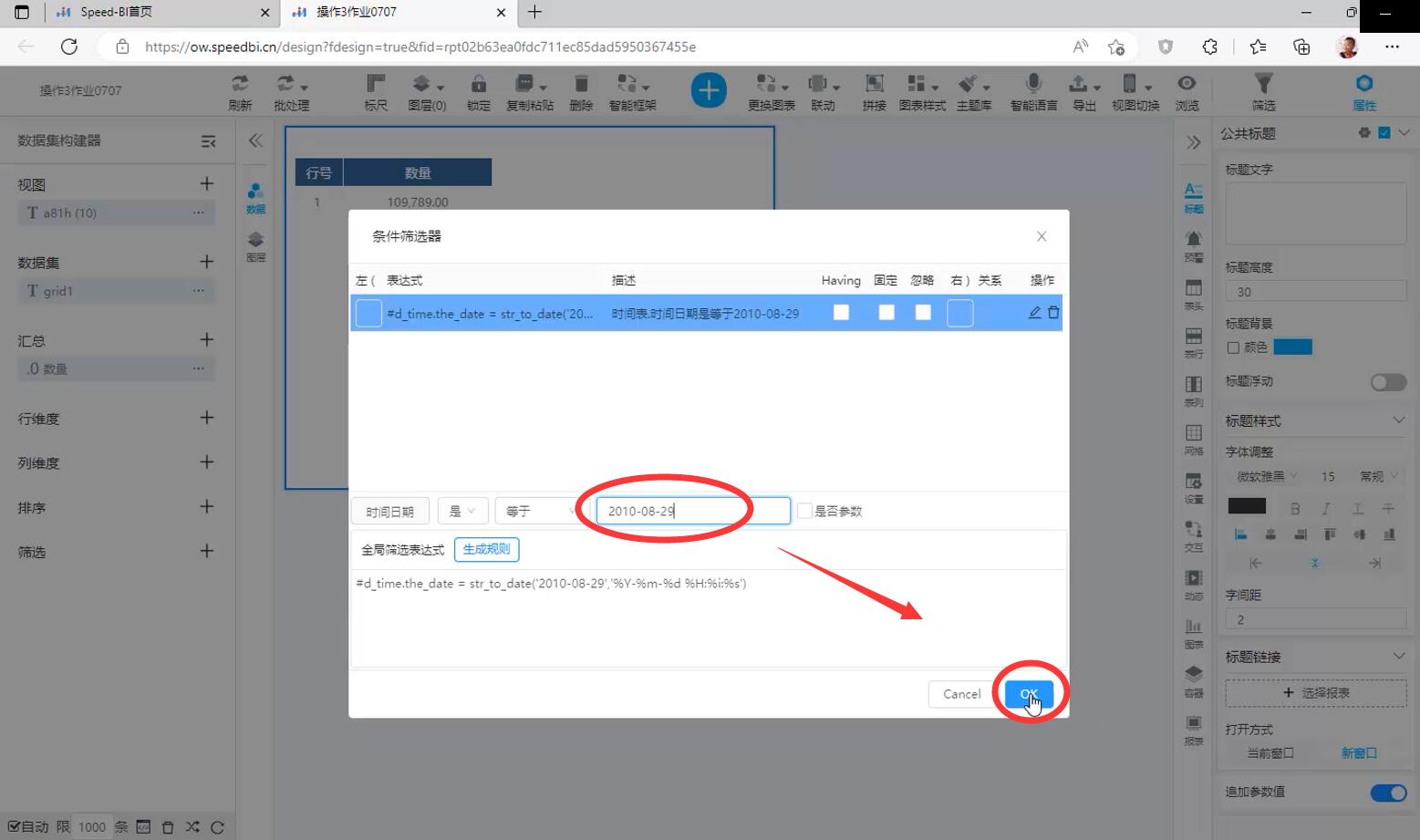The image size is (1420, 840).
Task: Confirm the filter with the OK button
Action: click(1029, 694)
